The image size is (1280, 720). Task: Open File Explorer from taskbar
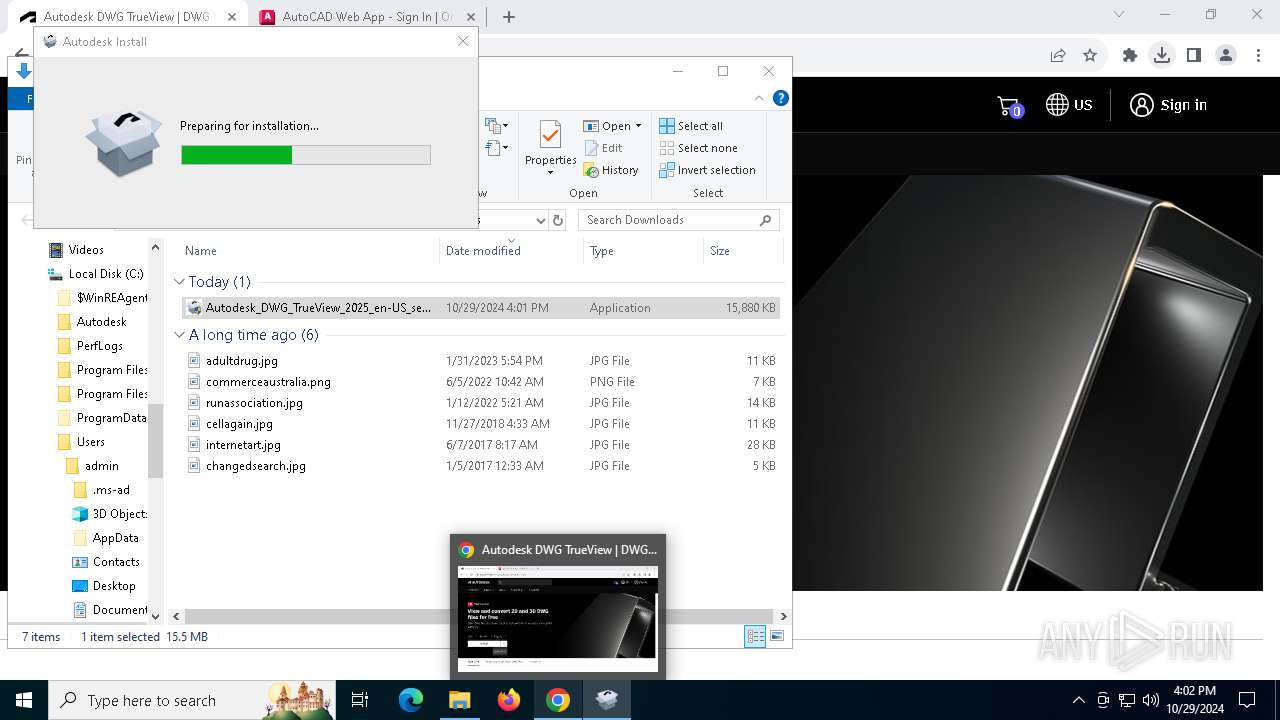pyautogui.click(x=460, y=700)
